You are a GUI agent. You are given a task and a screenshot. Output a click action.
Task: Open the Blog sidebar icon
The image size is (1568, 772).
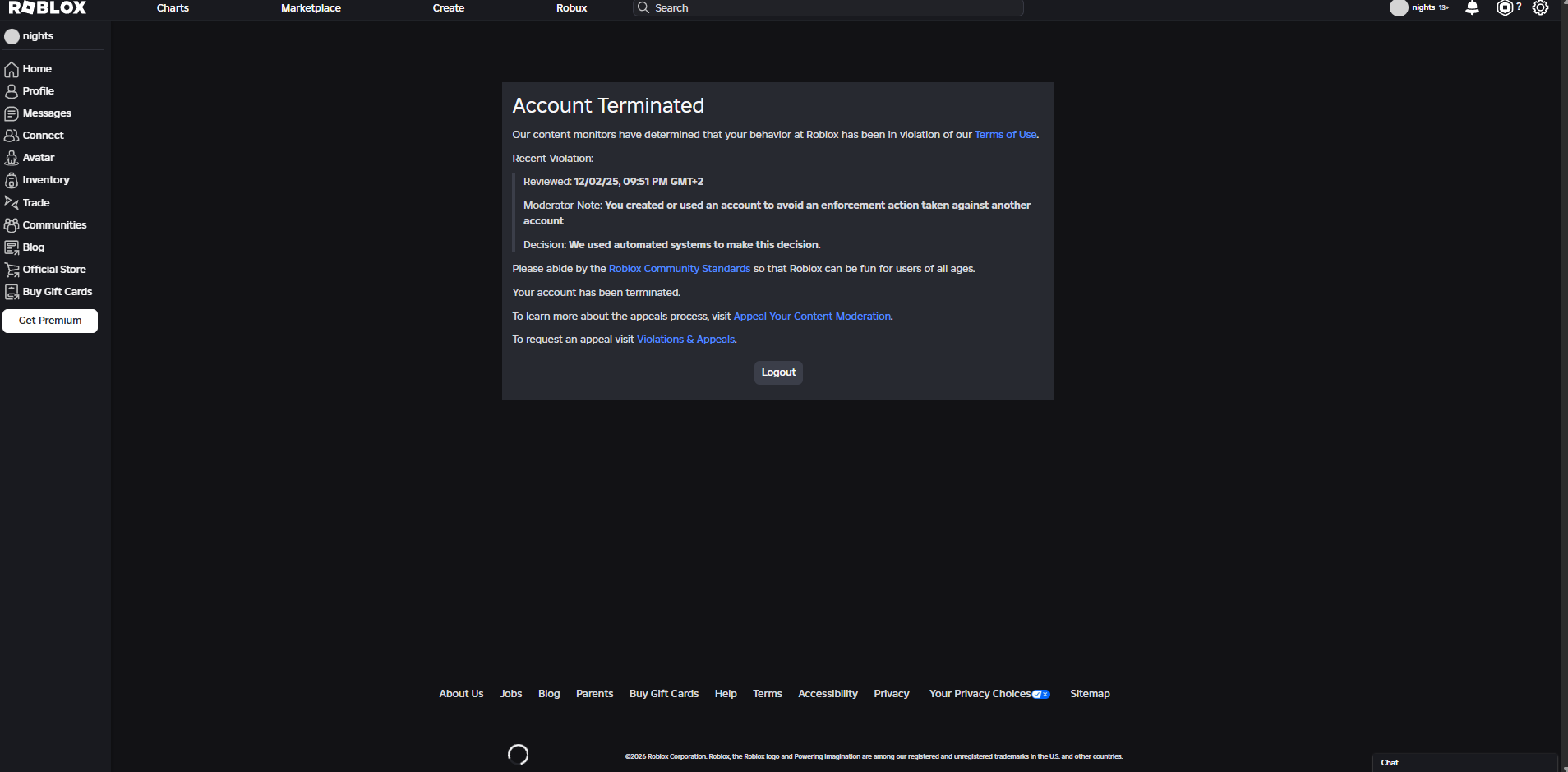(12, 247)
